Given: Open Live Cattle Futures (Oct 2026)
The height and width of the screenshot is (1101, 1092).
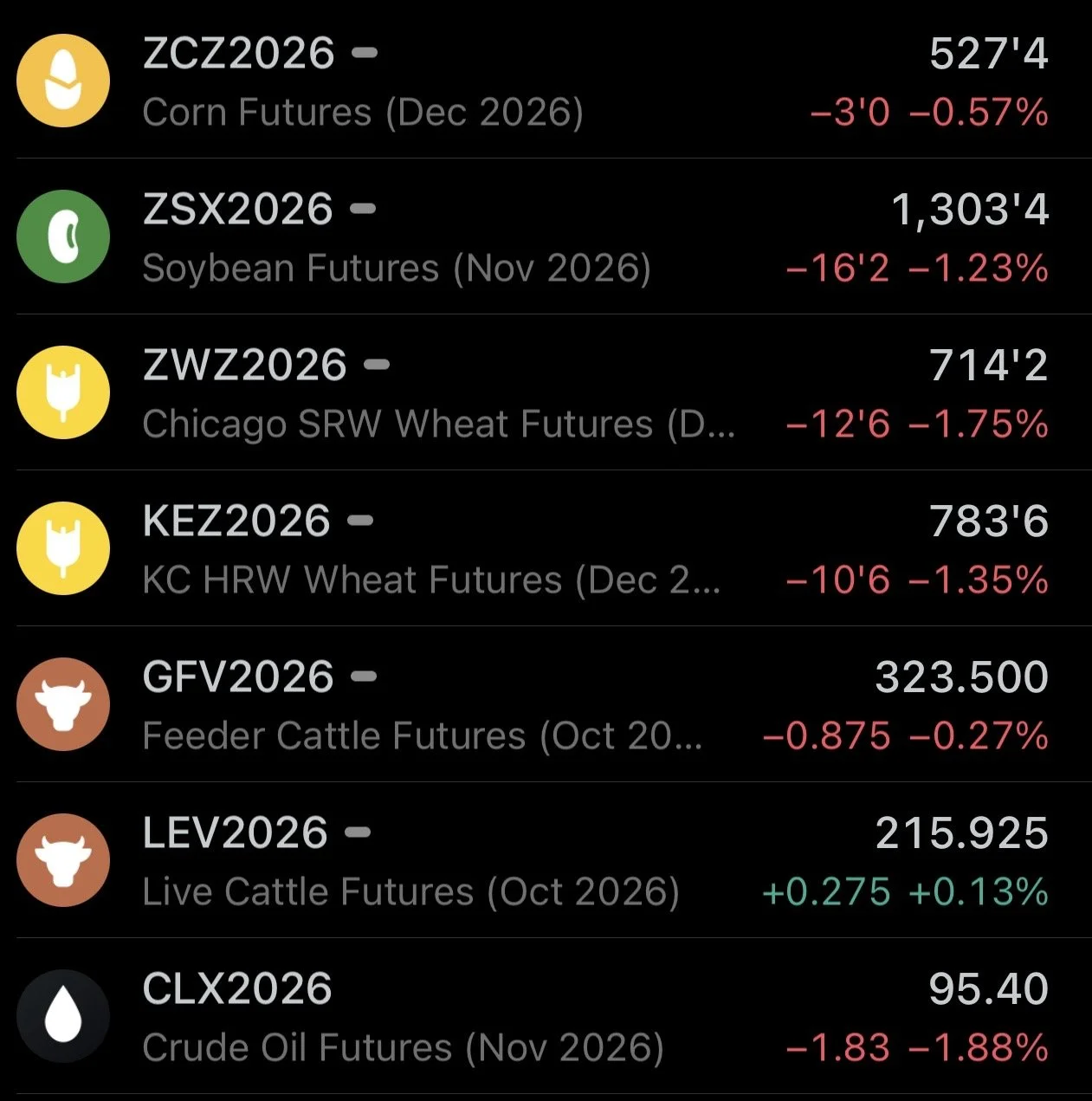Looking at the screenshot, I should (x=411, y=892).
